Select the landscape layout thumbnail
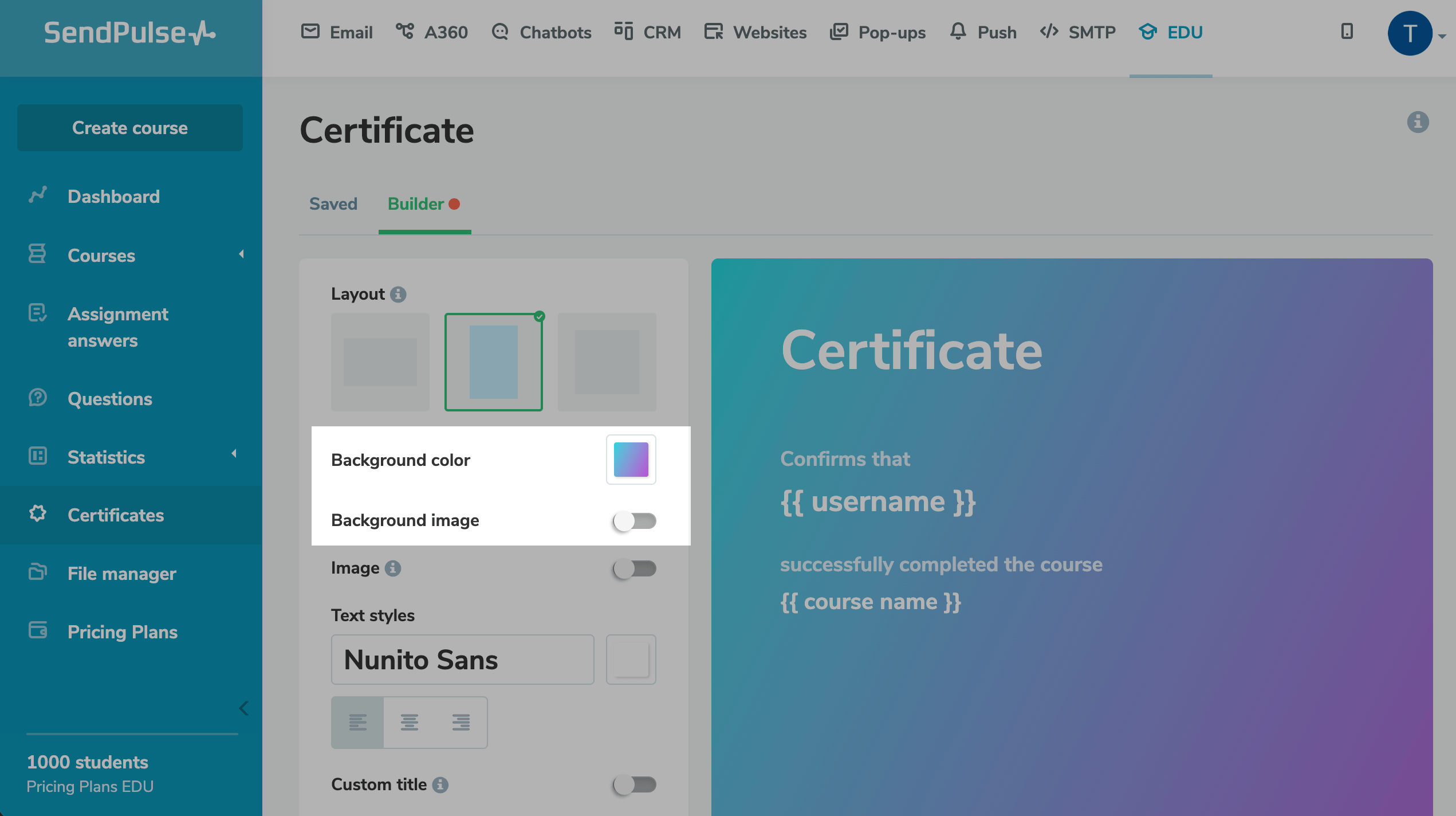The image size is (1456, 816). pyautogui.click(x=380, y=362)
